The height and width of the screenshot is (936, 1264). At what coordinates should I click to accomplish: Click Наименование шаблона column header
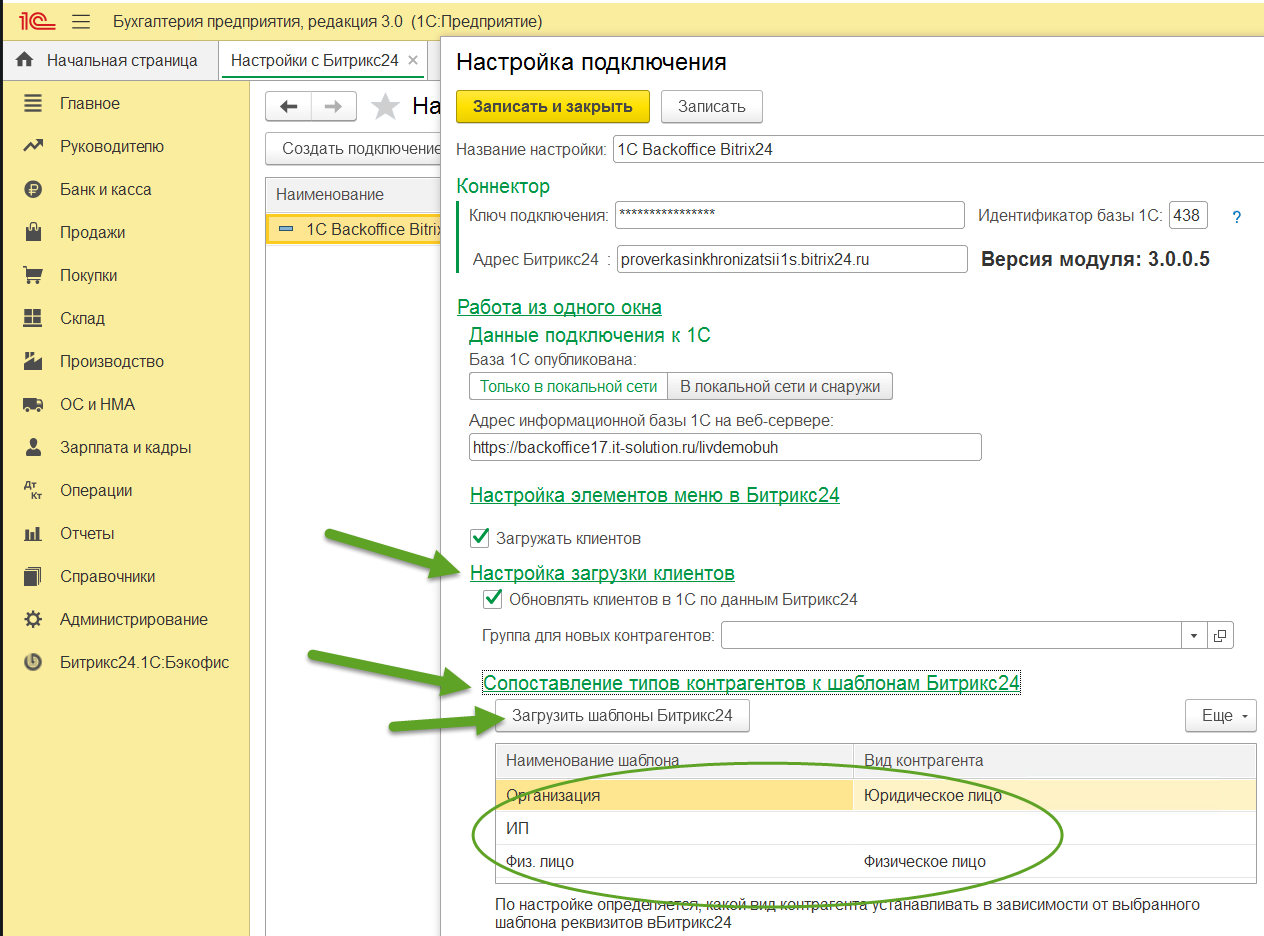(x=674, y=761)
